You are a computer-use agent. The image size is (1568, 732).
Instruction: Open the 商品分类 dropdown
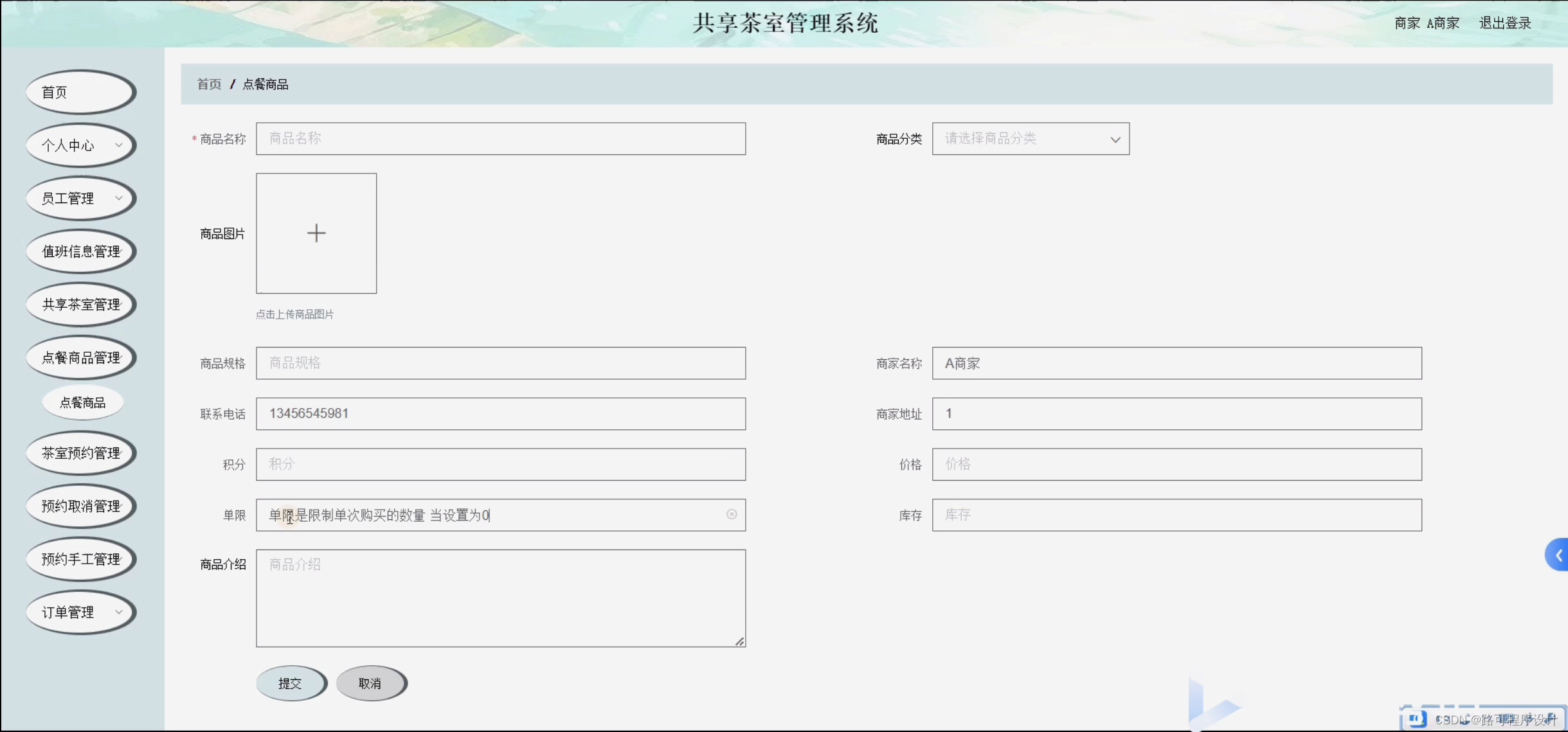[1031, 139]
